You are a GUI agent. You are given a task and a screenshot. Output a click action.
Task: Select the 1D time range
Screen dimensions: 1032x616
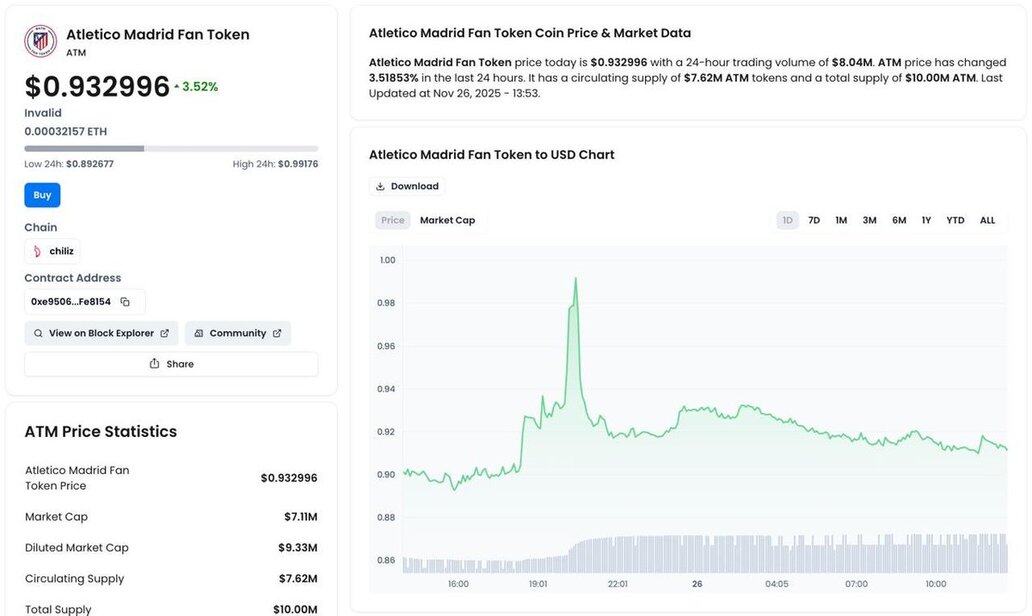(787, 220)
